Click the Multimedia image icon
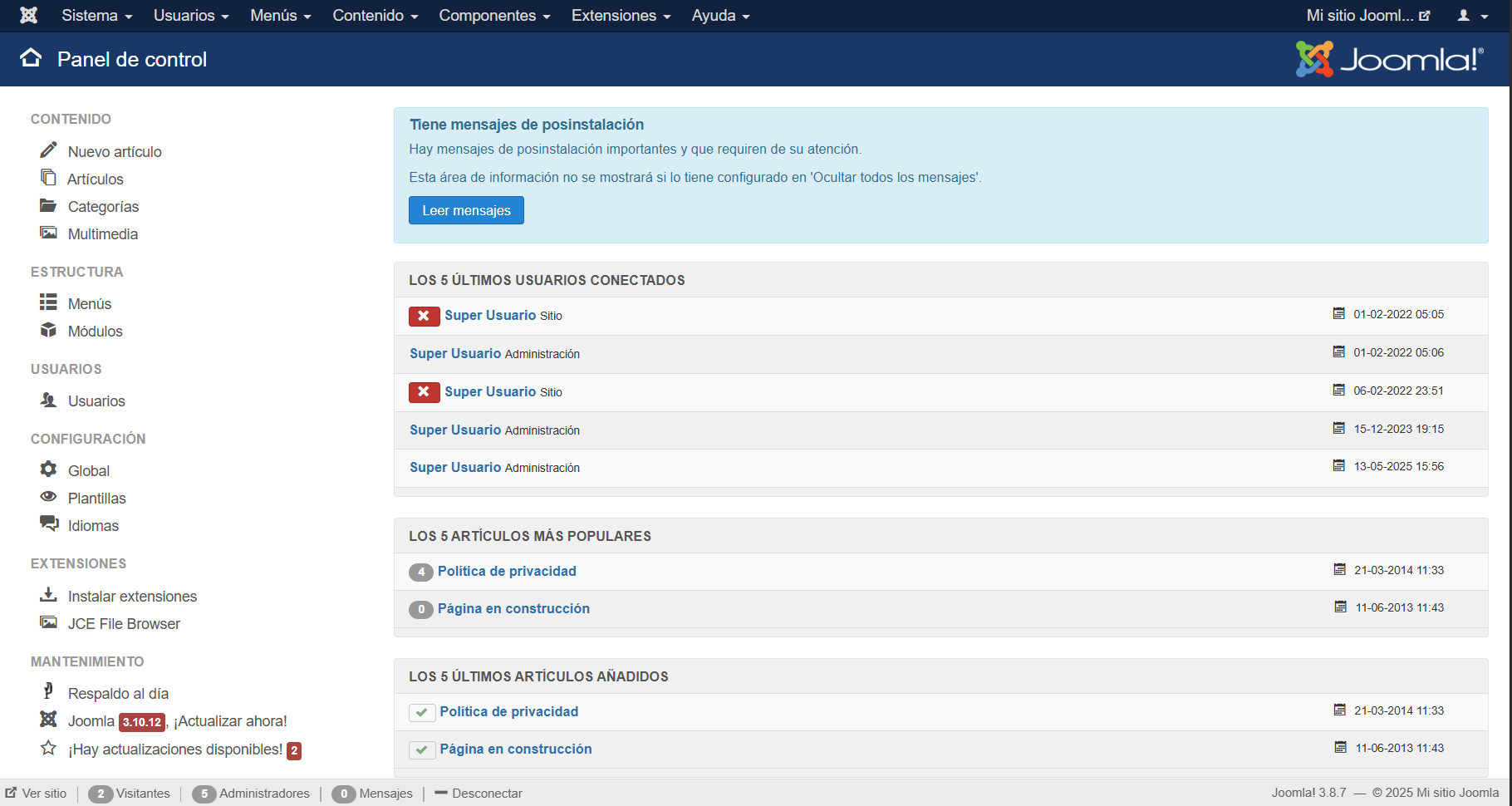1512x806 pixels. click(48, 233)
